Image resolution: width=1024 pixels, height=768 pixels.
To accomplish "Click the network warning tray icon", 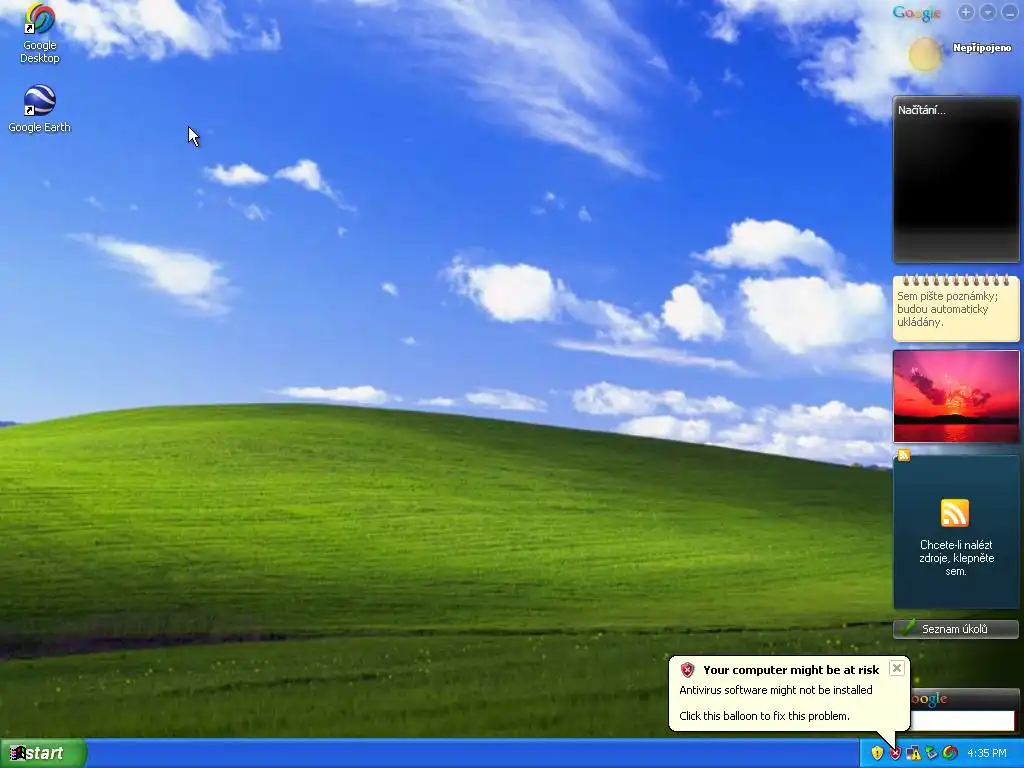I will coord(913,753).
